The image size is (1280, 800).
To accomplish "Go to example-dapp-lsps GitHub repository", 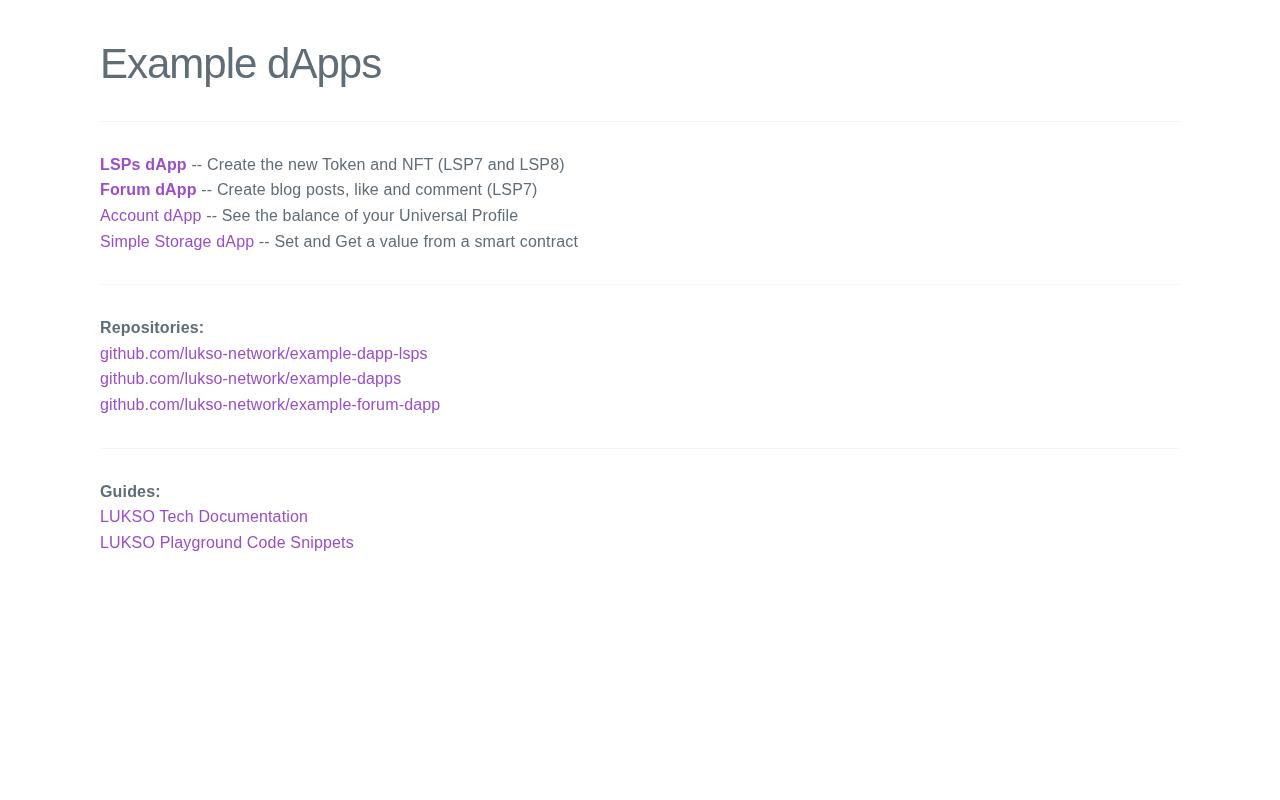I will coord(264,354).
